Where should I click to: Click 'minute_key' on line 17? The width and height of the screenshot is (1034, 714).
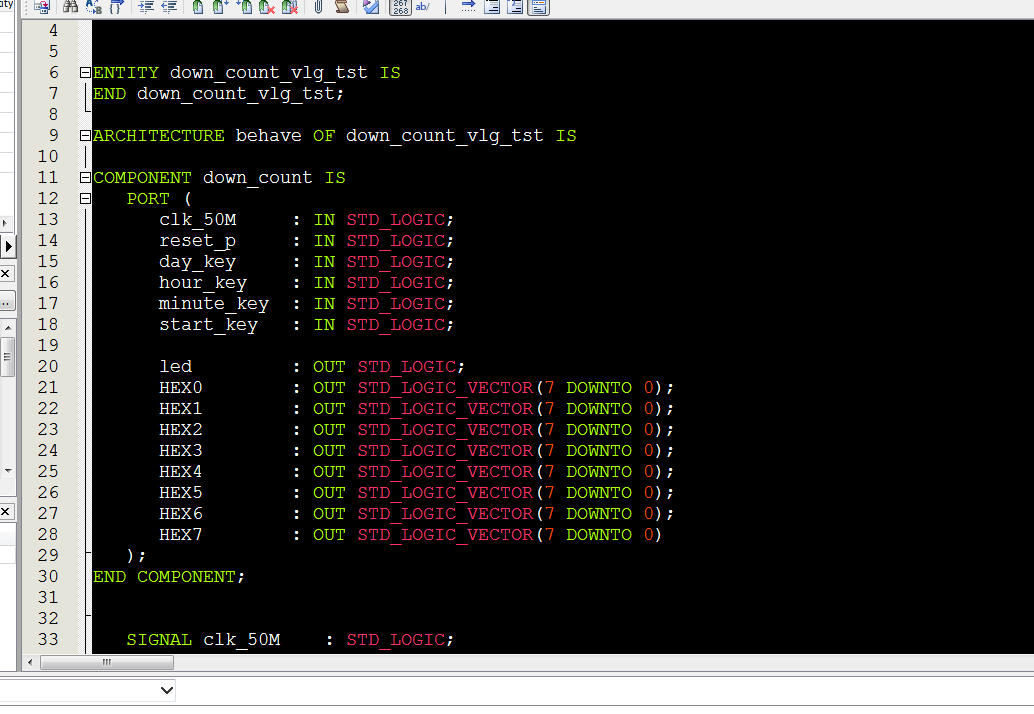click(214, 305)
